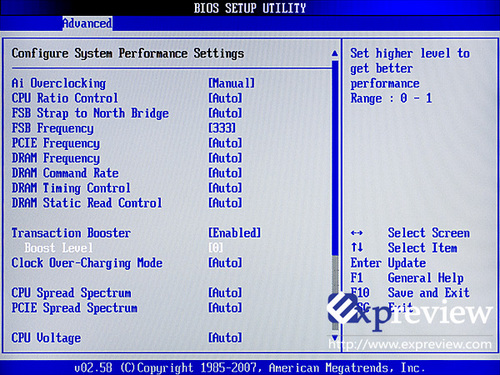Select the FSB Frequency label
This screenshot has height=375, width=500.
tap(53, 128)
